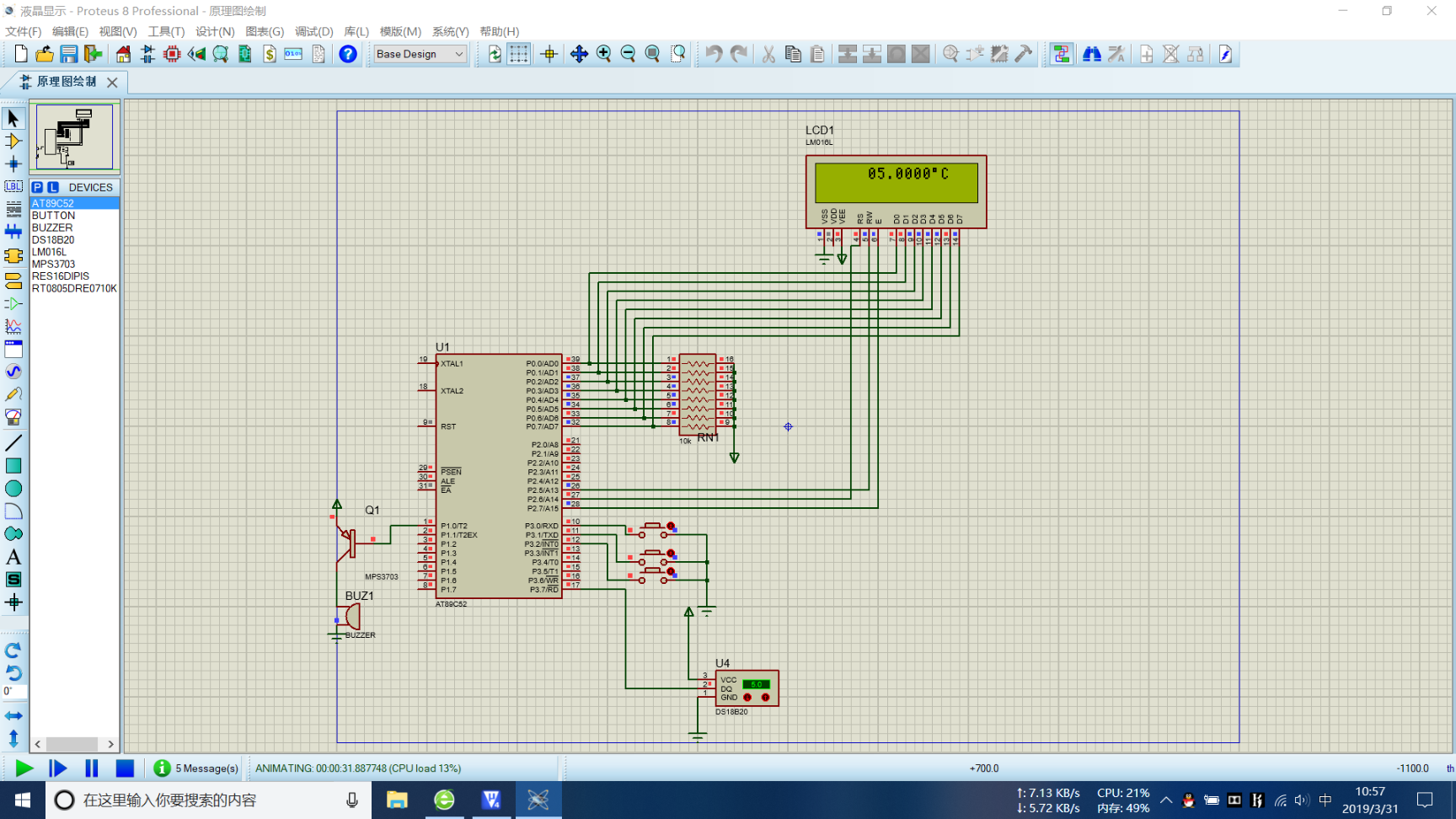Open the 库(L) menu
The image size is (1456, 819).
[x=356, y=31]
